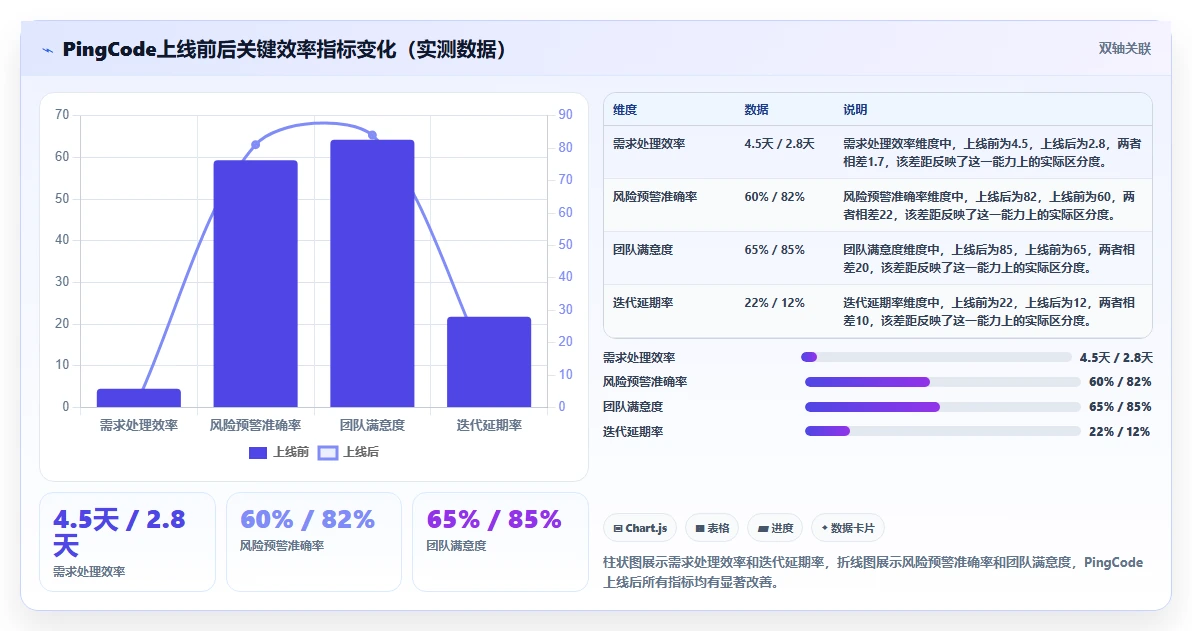This screenshot has height=631, width=1192.
Task: Click the 团队满意度 progress bar
Action: click(x=943, y=407)
